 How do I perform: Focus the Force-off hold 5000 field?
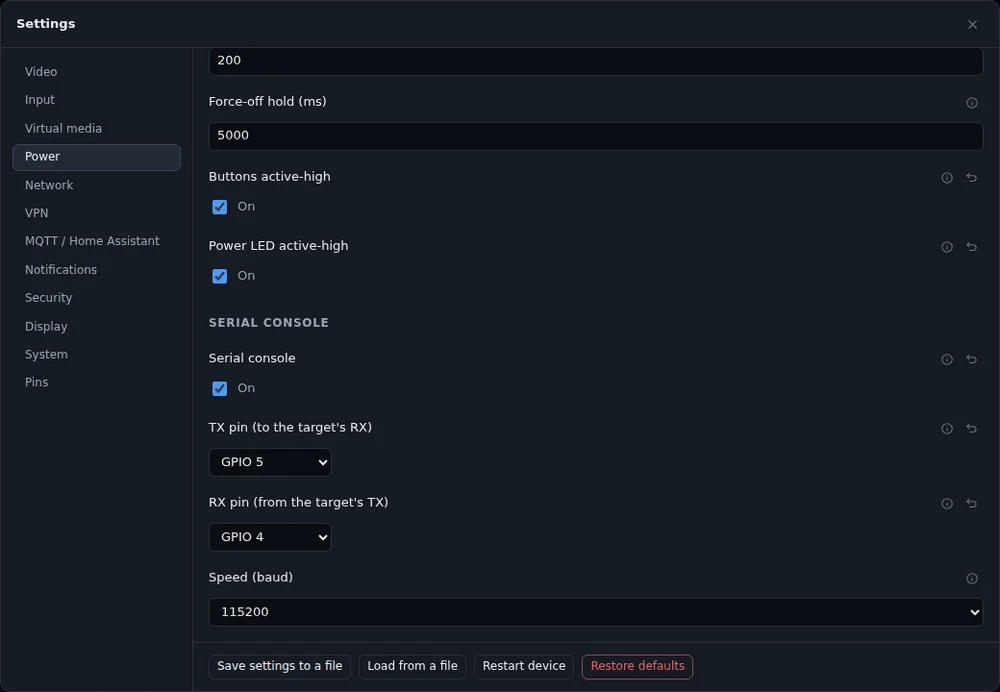pos(596,136)
